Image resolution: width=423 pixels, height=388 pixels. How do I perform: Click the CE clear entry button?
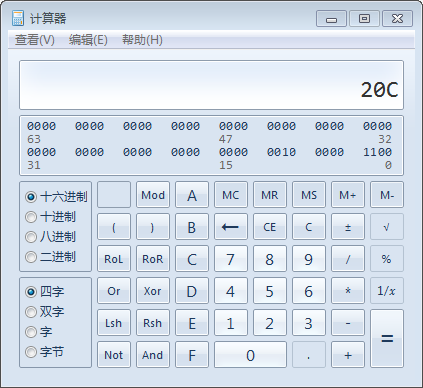coord(270,227)
